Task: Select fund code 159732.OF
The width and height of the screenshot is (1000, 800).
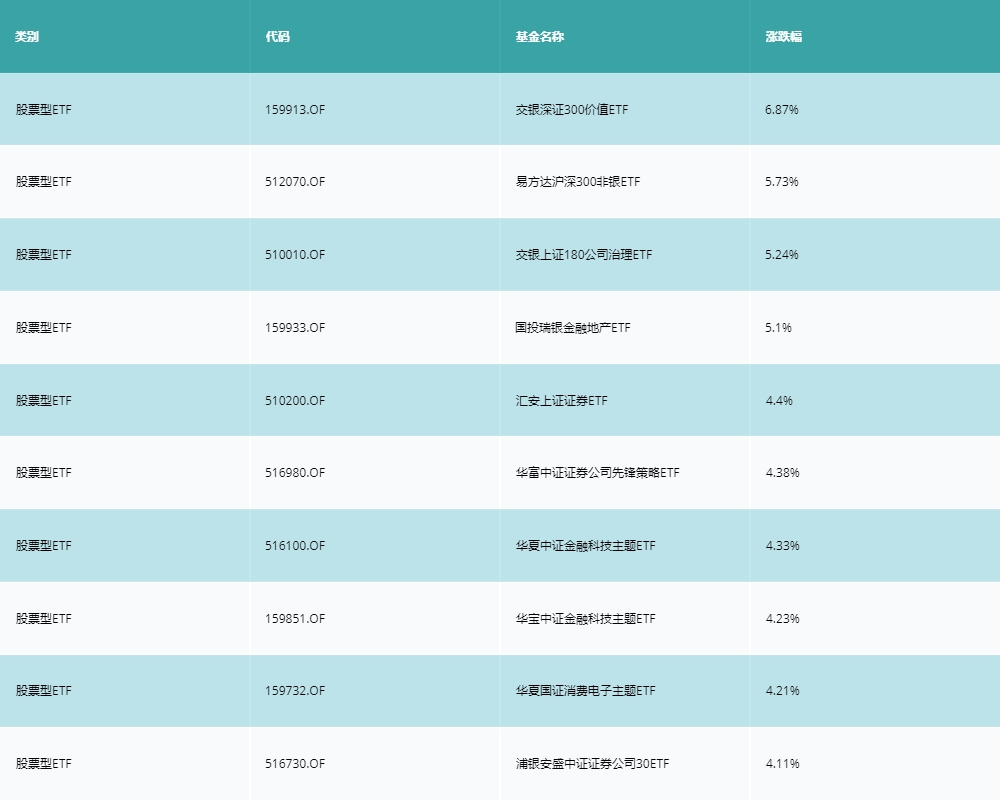Action: pyautogui.click(x=295, y=691)
